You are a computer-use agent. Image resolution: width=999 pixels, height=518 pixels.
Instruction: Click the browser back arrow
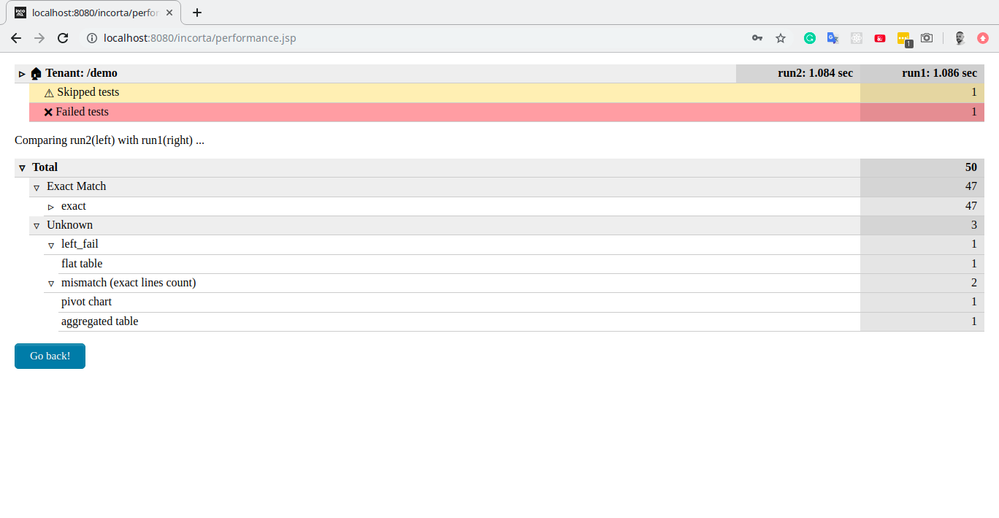[x=16, y=38]
